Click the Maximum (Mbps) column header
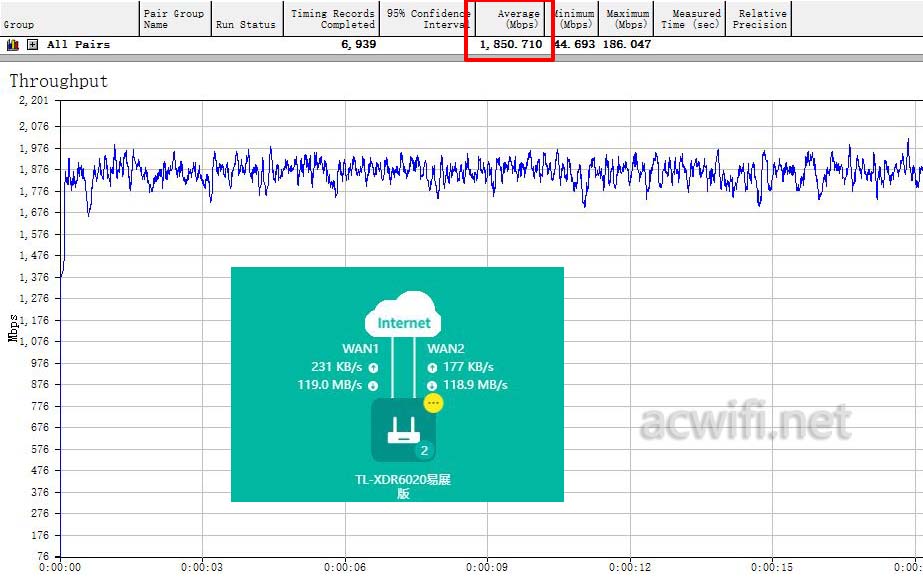Viewport: 923px width, 581px height. [626, 19]
